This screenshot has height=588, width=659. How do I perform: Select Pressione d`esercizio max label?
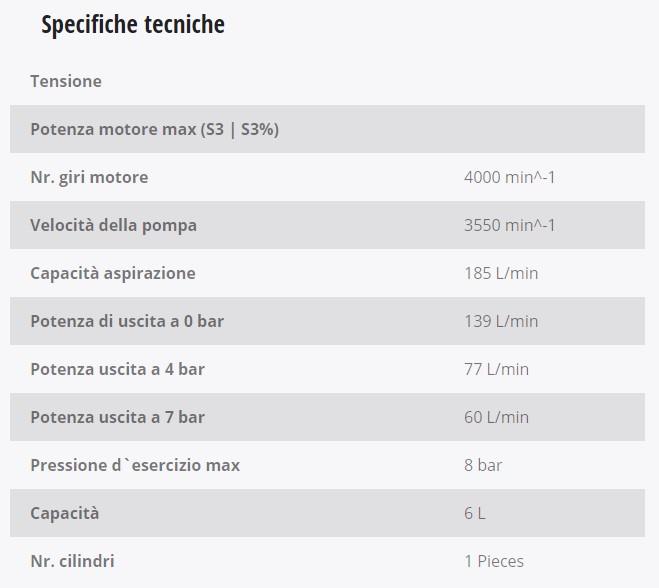(x=135, y=465)
